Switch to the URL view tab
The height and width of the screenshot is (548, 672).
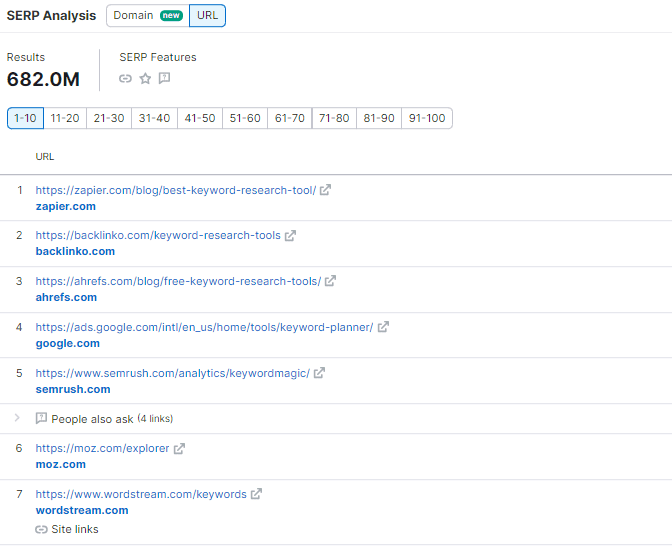[x=207, y=15]
